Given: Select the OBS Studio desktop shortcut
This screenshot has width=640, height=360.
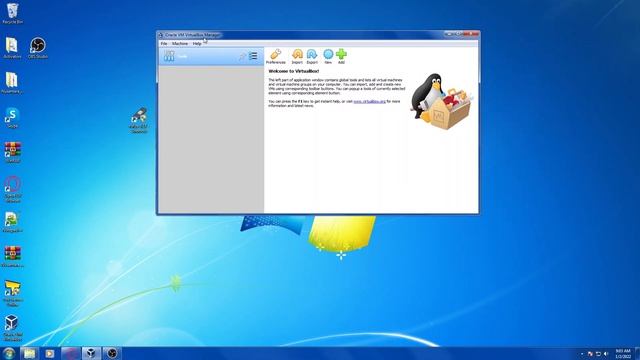Looking at the screenshot, I should point(38,48).
